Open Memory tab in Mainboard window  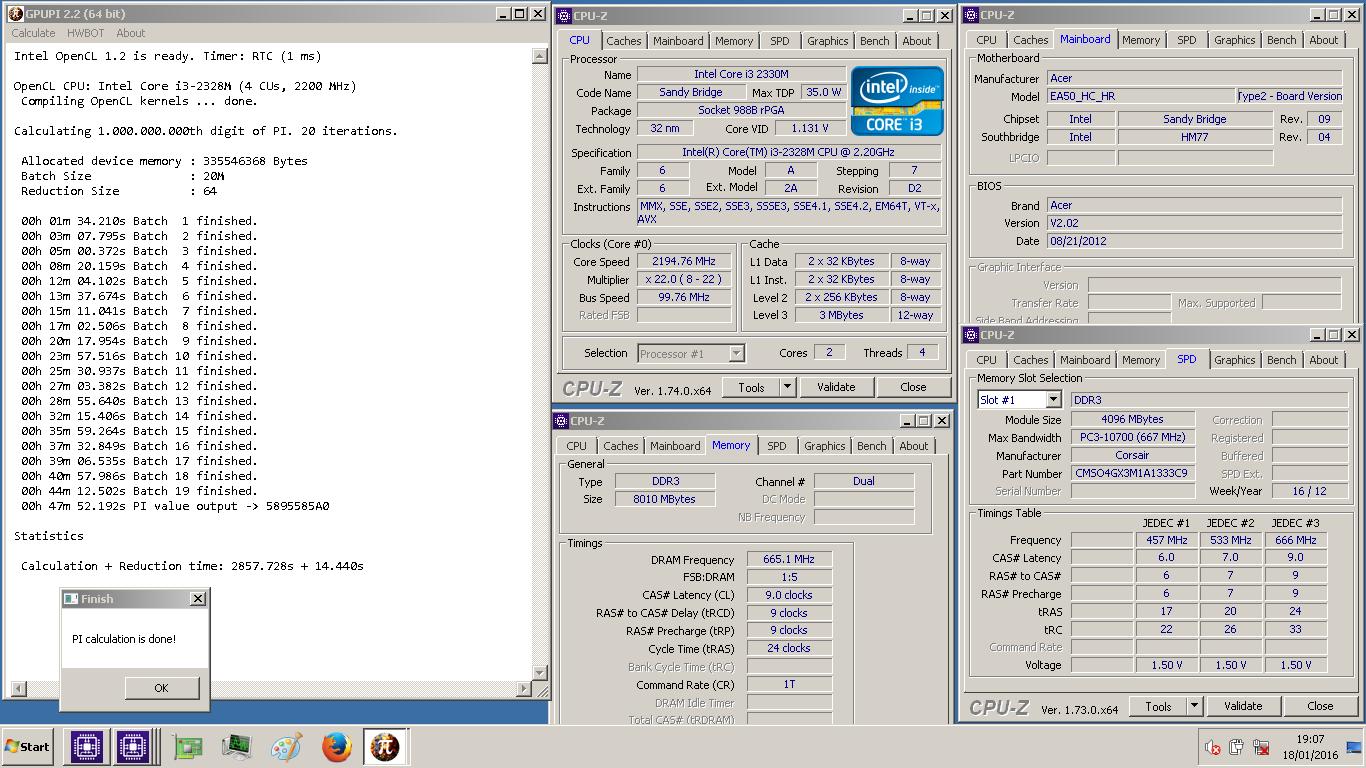tap(1141, 40)
